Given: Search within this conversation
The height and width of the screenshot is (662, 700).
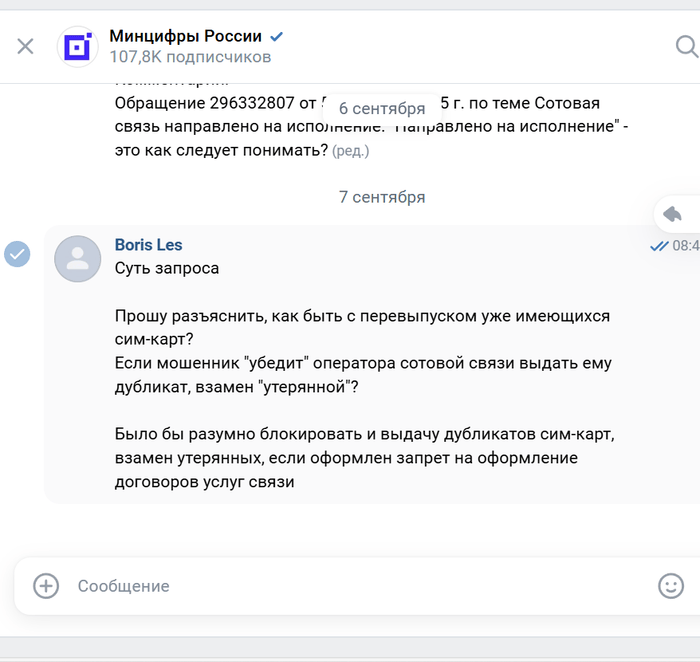Looking at the screenshot, I should point(686,46).
